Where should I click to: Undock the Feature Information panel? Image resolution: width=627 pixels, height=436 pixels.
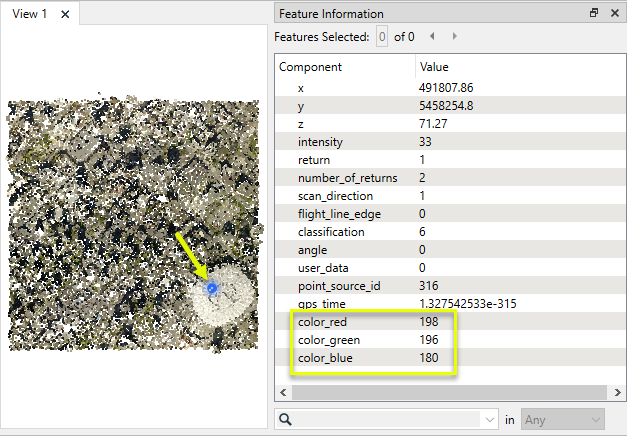tap(594, 14)
